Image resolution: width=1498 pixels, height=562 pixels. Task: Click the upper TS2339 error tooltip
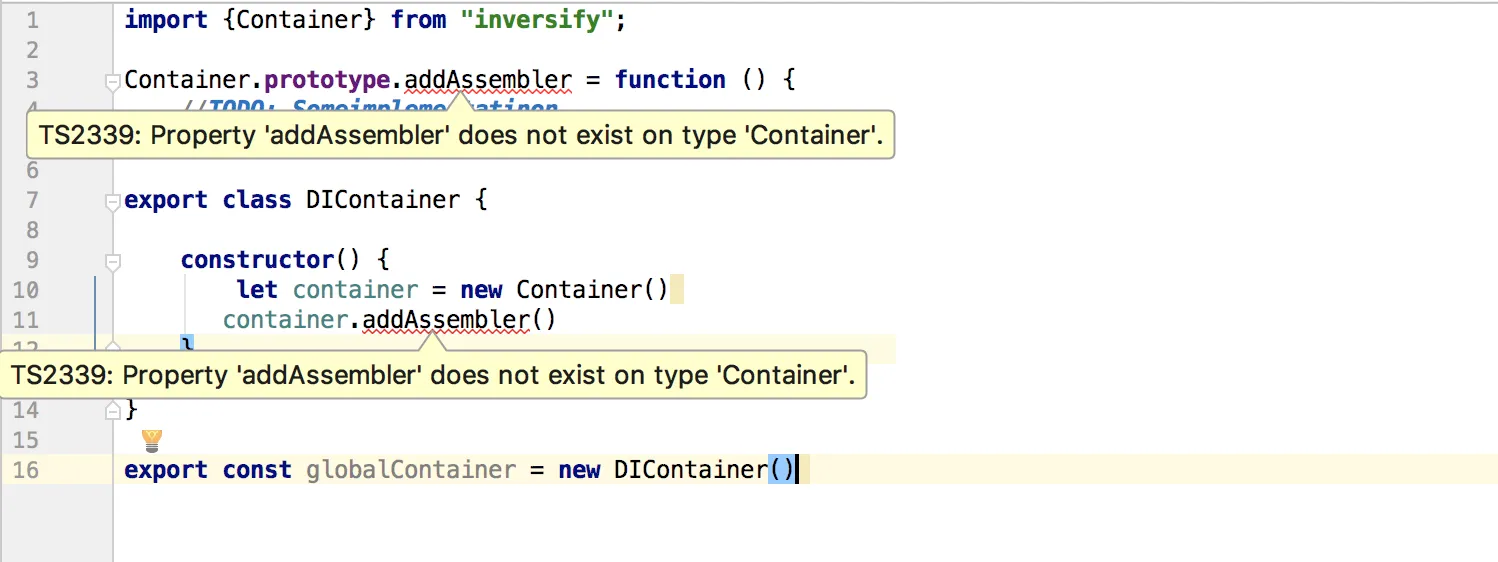pyautogui.click(x=460, y=136)
